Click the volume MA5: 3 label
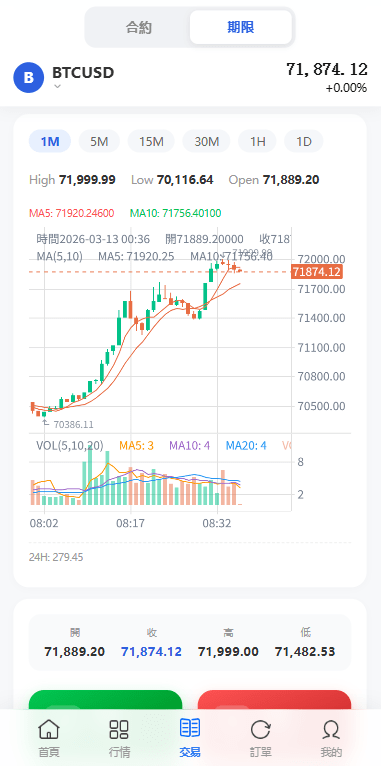Image resolution: width=381 pixels, height=766 pixels. [x=136, y=445]
